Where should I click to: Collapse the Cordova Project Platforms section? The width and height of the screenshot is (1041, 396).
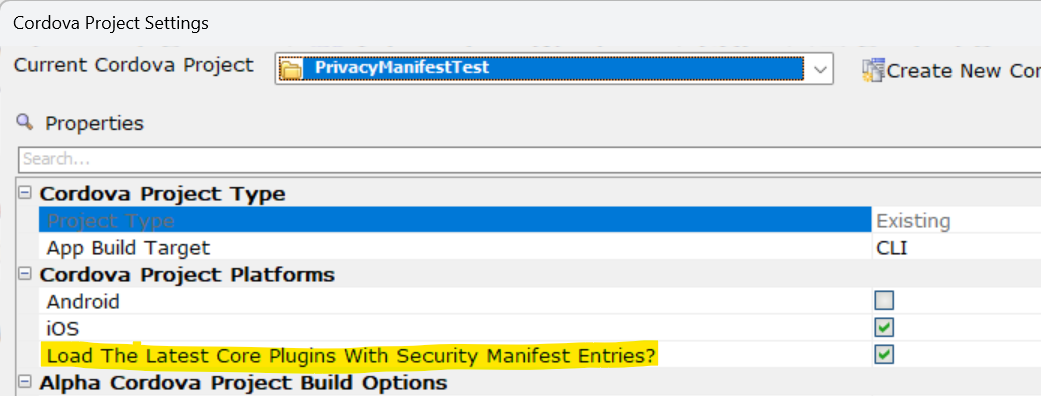(x=26, y=274)
